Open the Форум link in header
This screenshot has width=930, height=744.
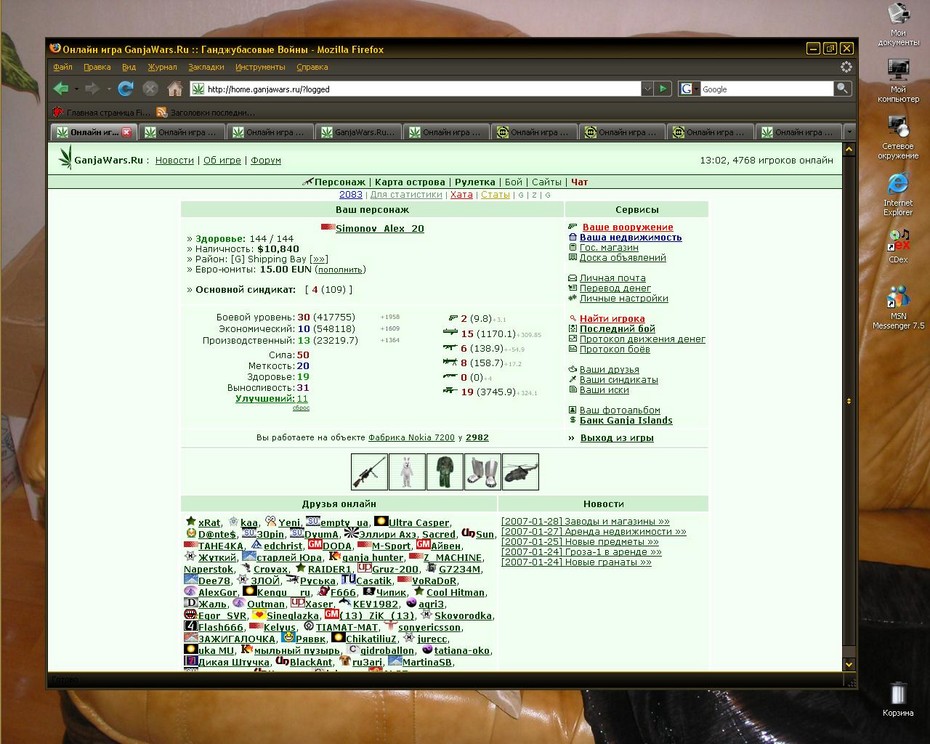pos(266,160)
